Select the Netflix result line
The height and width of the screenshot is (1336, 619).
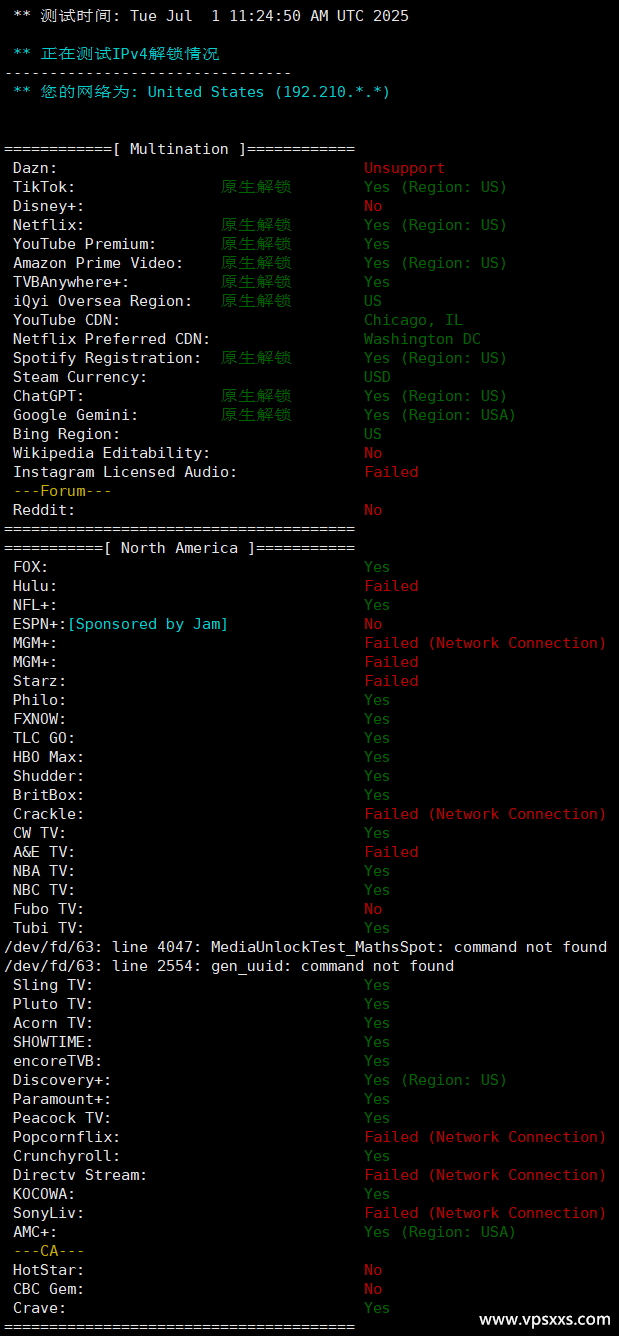[260, 225]
